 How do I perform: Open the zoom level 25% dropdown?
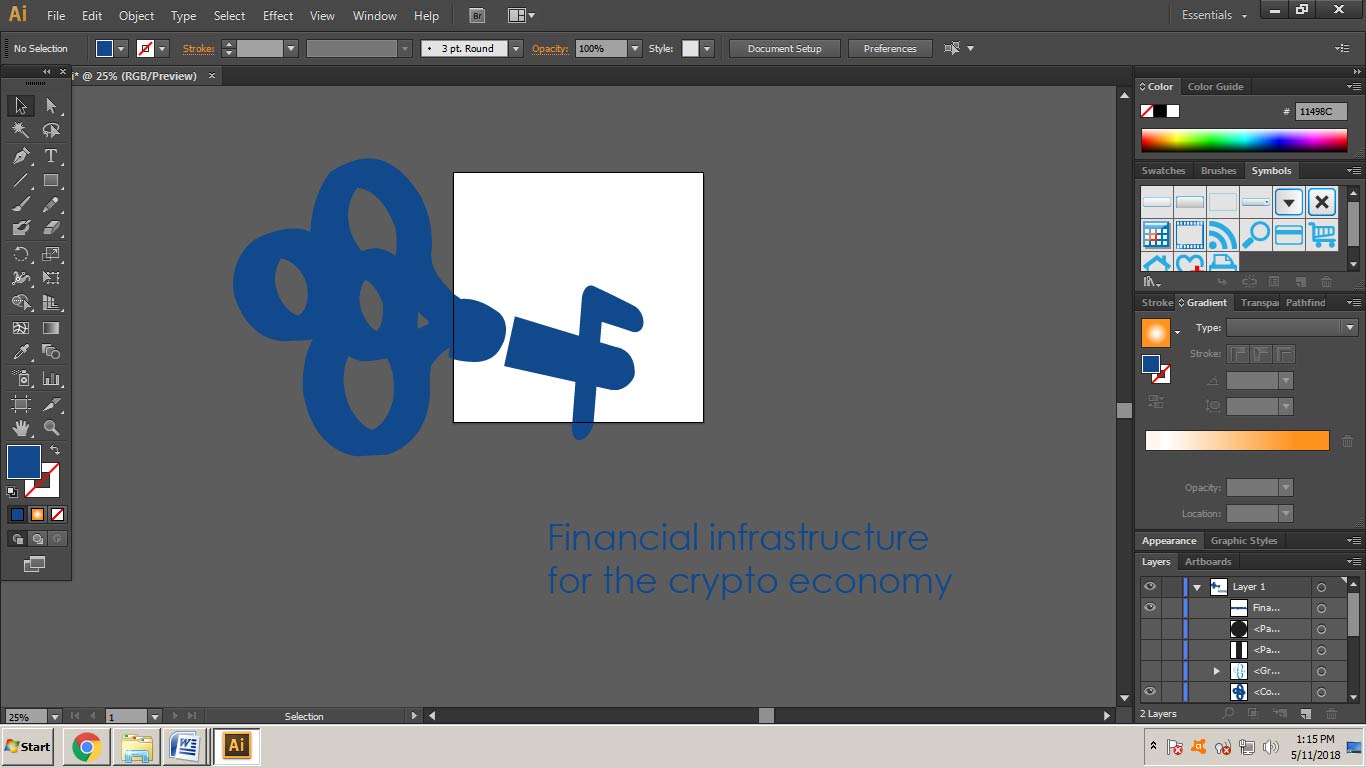tap(54, 717)
